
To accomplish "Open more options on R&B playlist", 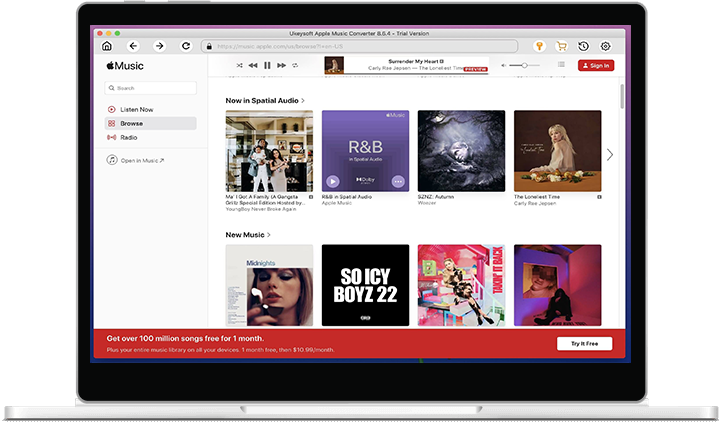I will pos(398,181).
